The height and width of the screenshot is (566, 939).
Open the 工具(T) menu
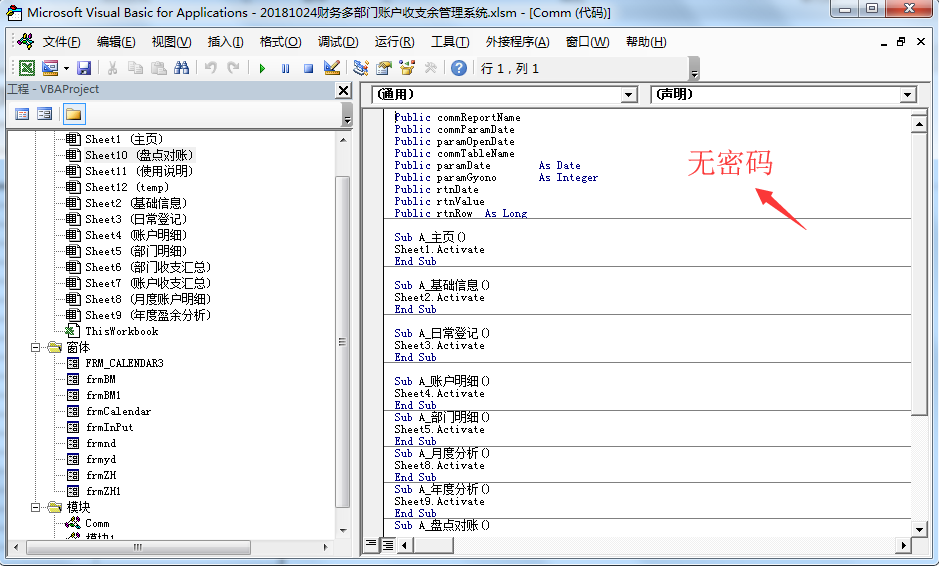tap(450, 42)
